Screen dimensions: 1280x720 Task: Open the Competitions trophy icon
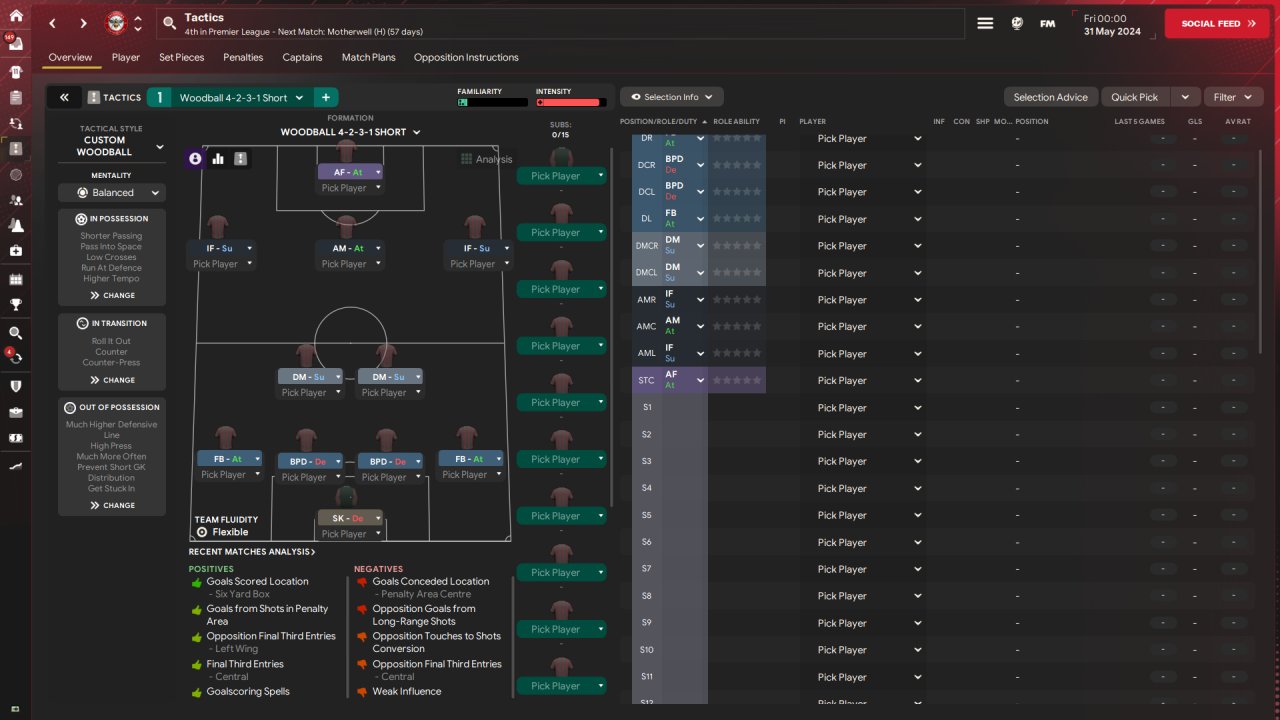tap(15, 305)
